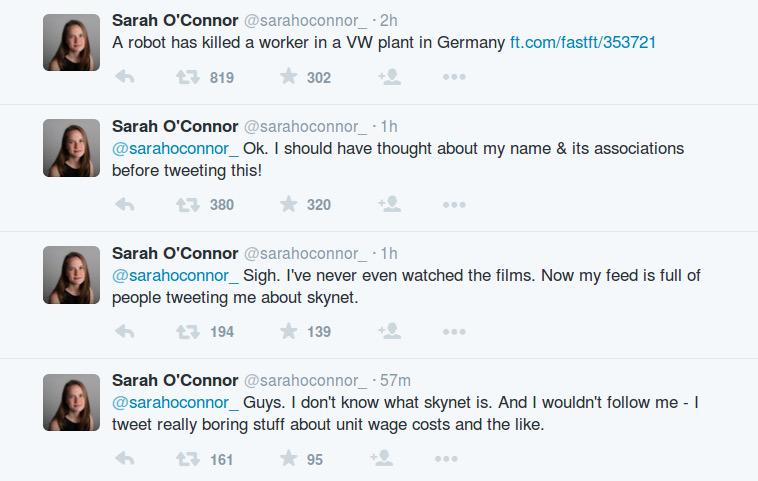Open the ft.com/fastft/353721 link
The width and height of the screenshot is (758, 481).
pyautogui.click(x=583, y=43)
